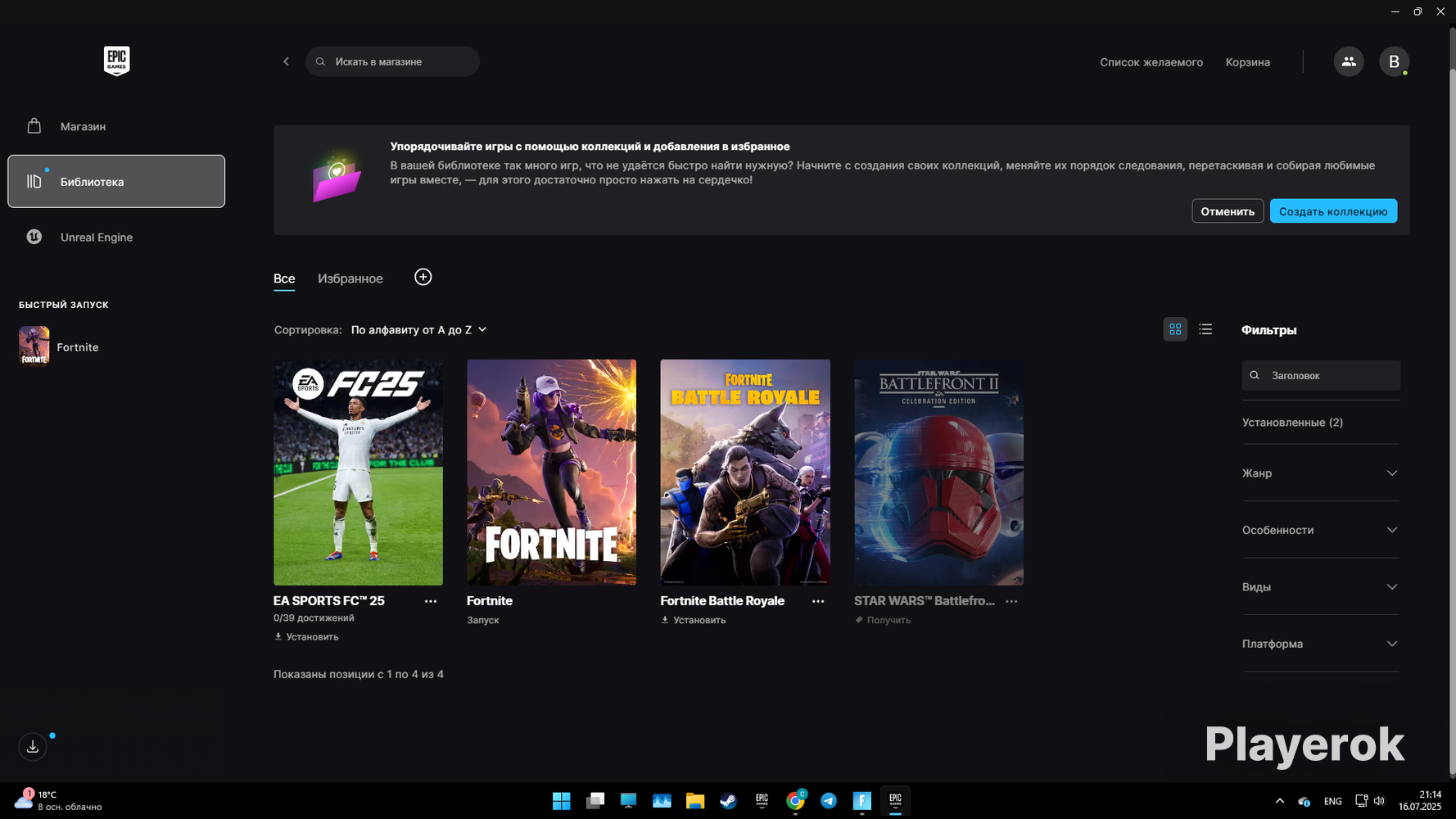Click the add collection plus icon

pyautogui.click(x=423, y=277)
